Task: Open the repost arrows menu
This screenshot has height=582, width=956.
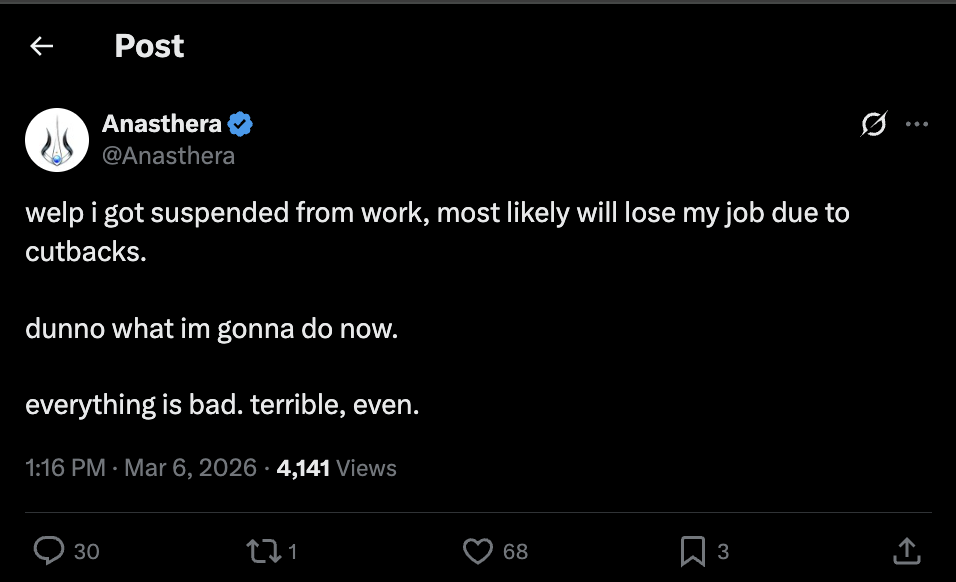Action: [x=263, y=551]
